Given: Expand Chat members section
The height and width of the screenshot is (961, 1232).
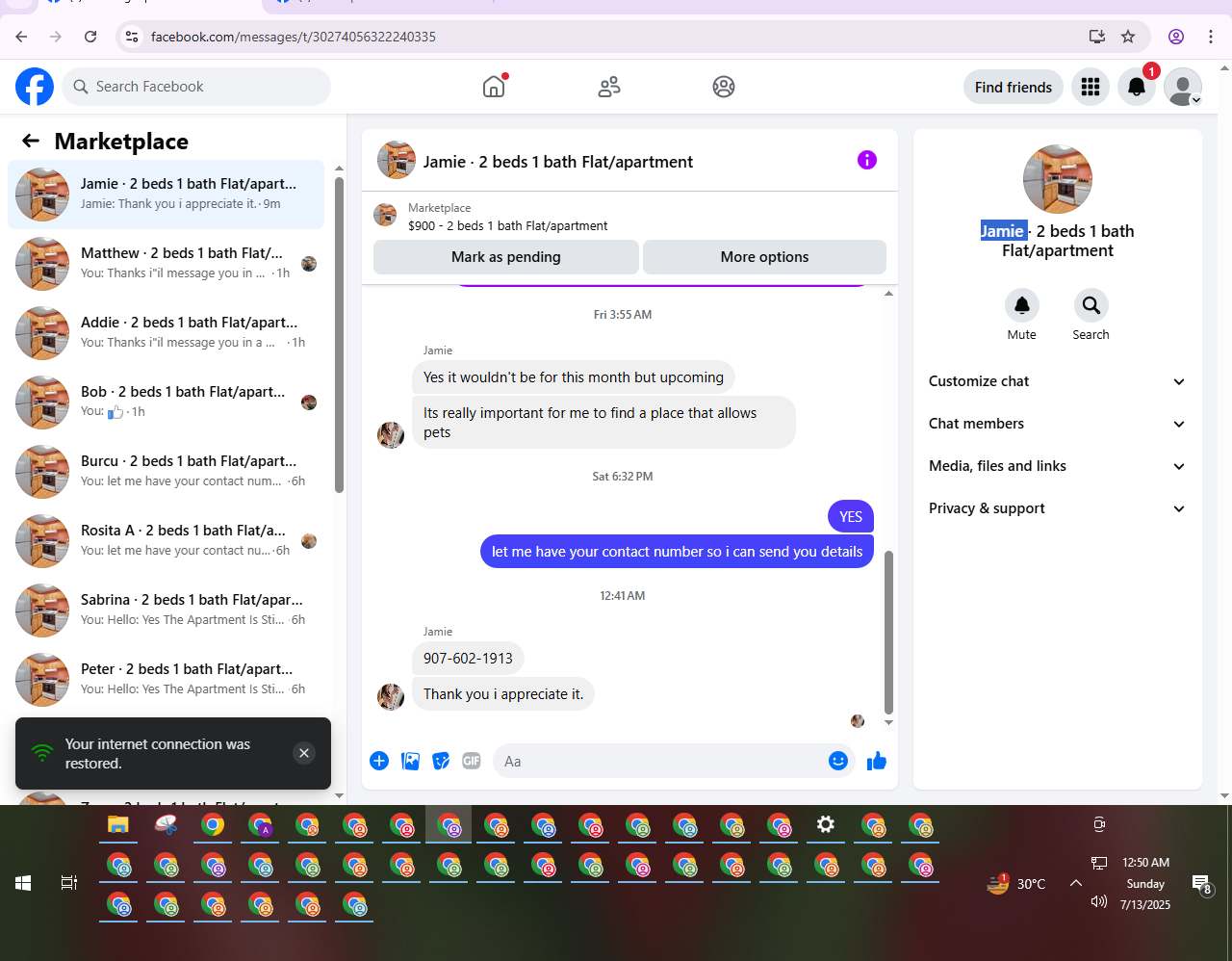Looking at the screenshot, I should pyautogui.click(x=1057, y=424).
